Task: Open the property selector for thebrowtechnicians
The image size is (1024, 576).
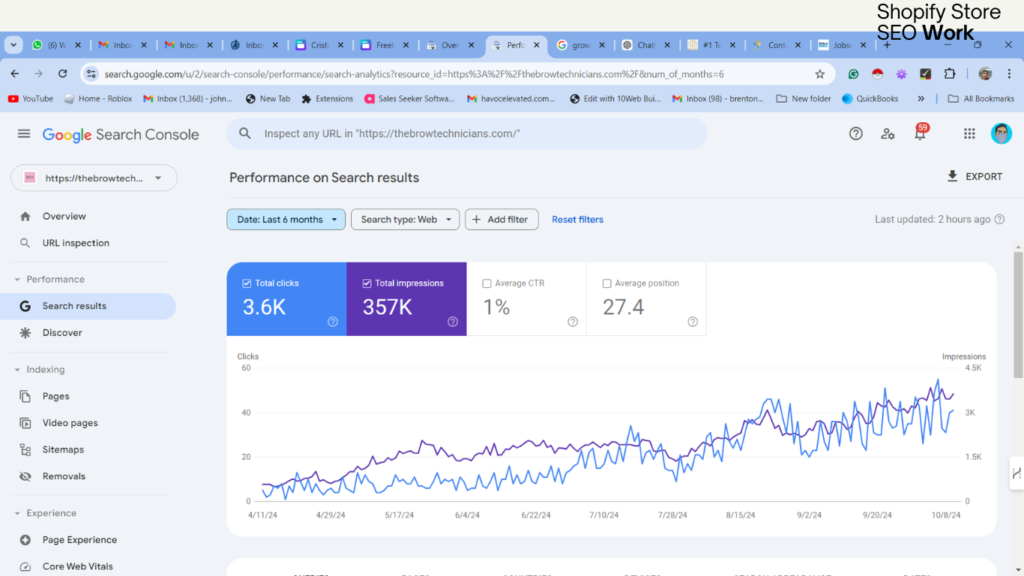Action: tap(94, 178)
